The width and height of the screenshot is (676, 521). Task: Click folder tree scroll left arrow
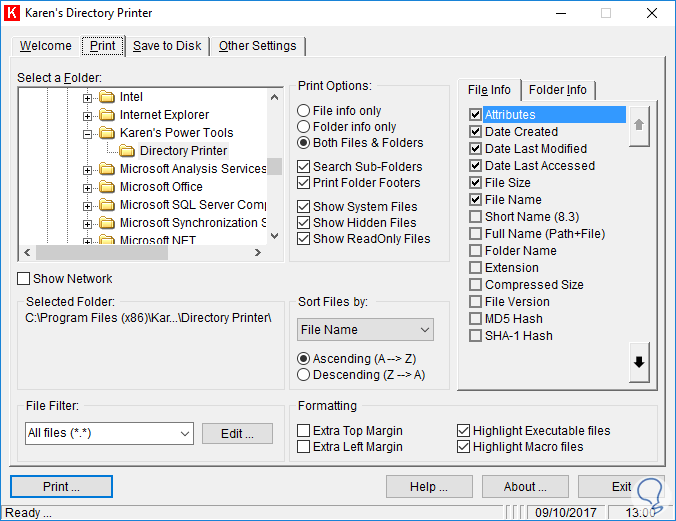(27, 252)
